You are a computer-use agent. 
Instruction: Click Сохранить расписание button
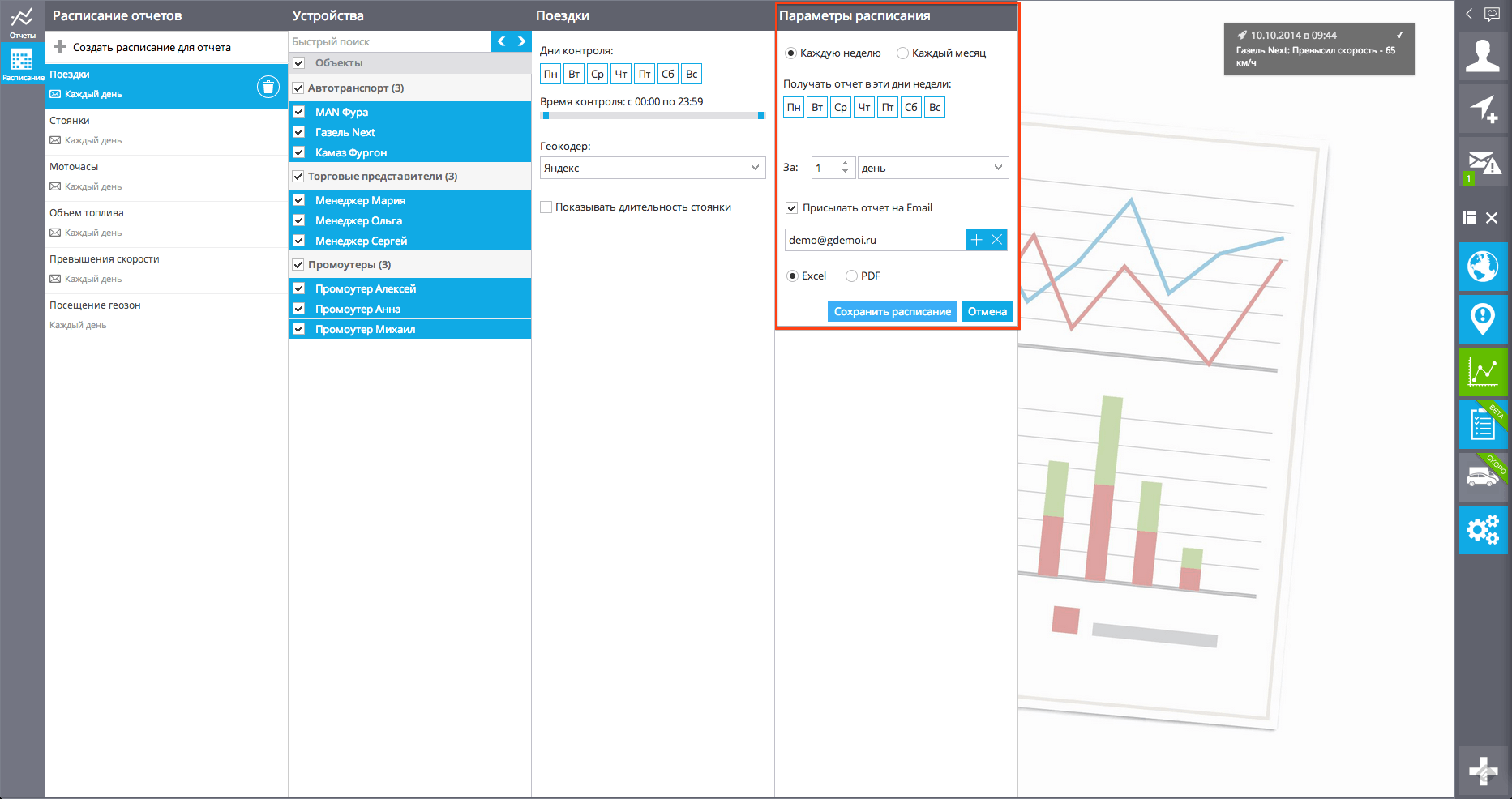click(x=892, y=312)
